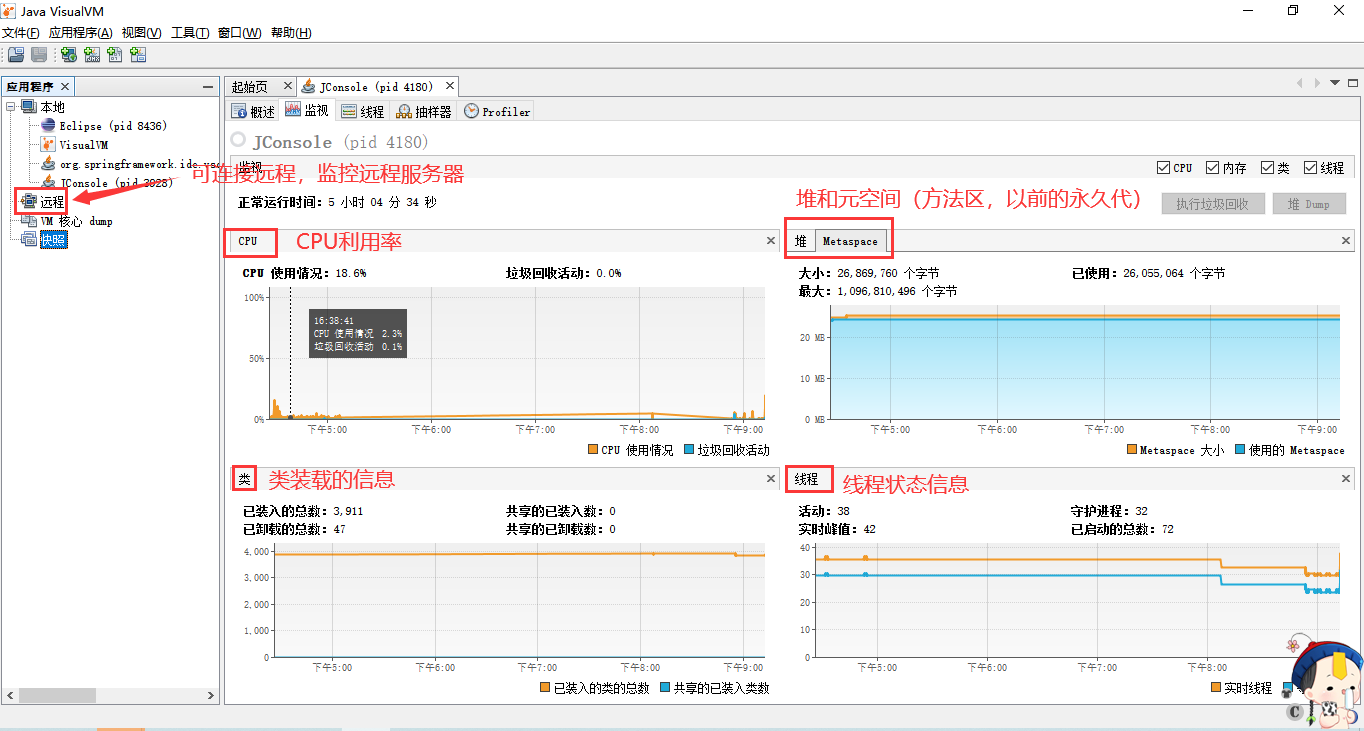Click the 监视 monitor chart icon
Viewport: 1364px width, 731px height.
click(x=293, y=110)
